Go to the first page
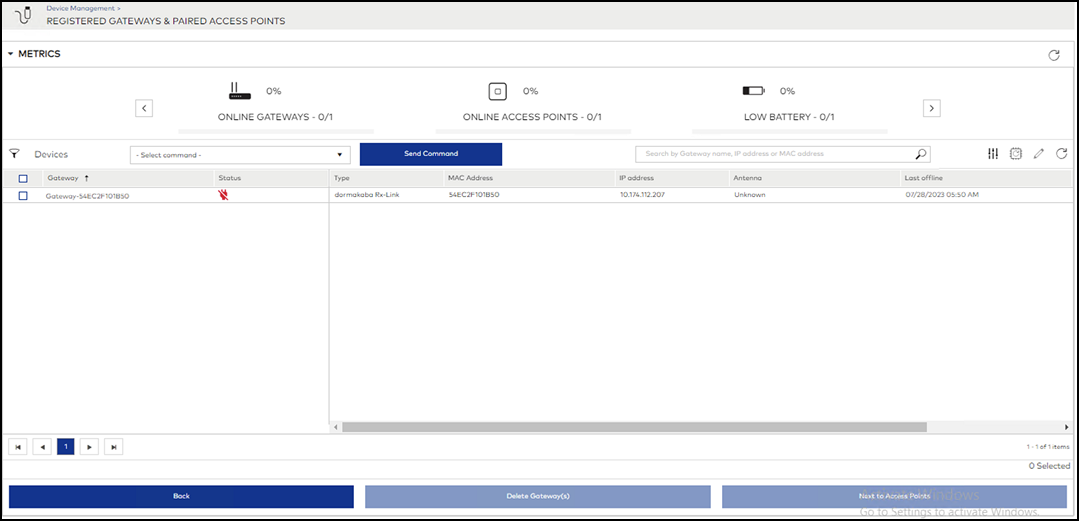 pyautogui.click(x=18, y=447)
